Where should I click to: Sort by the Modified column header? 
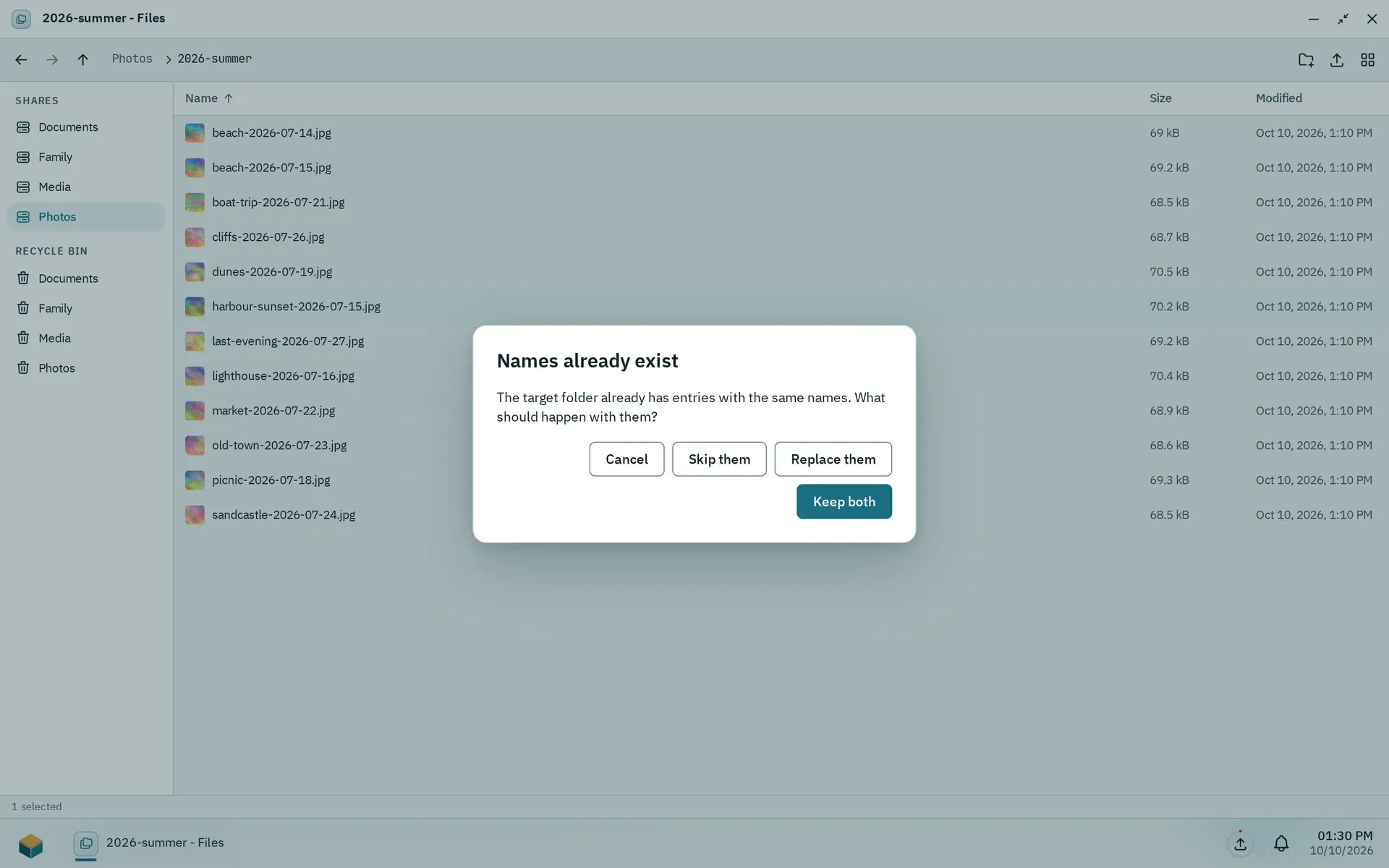pos(1278,98)
